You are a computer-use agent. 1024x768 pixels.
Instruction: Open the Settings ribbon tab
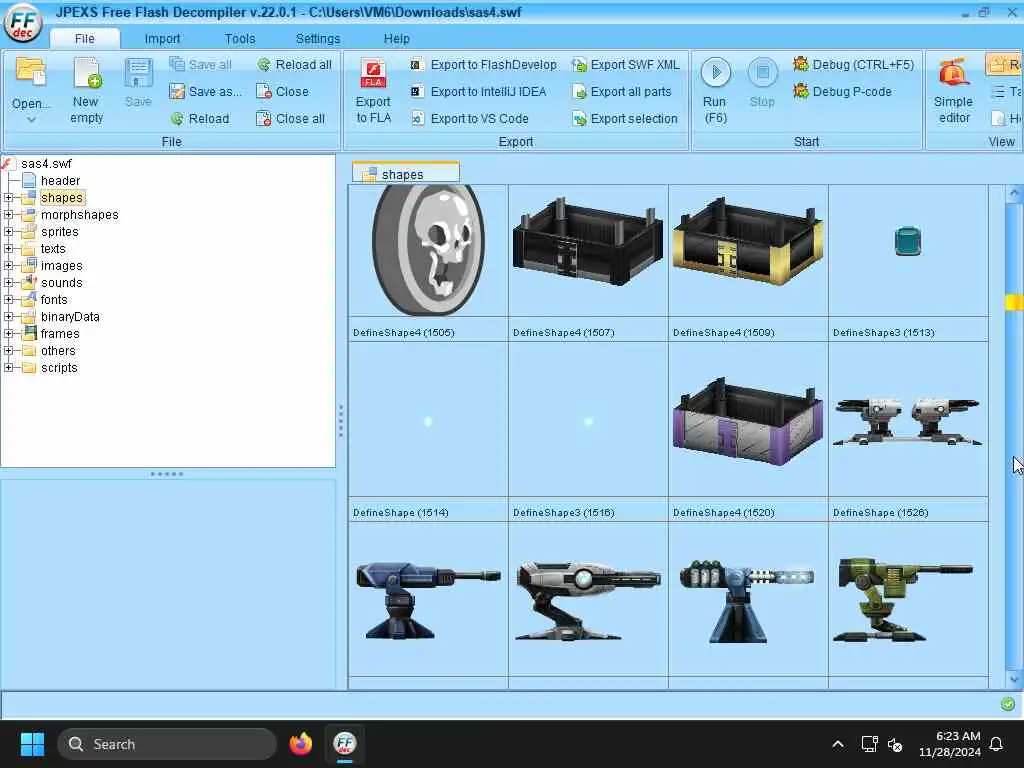click(317, 39)
